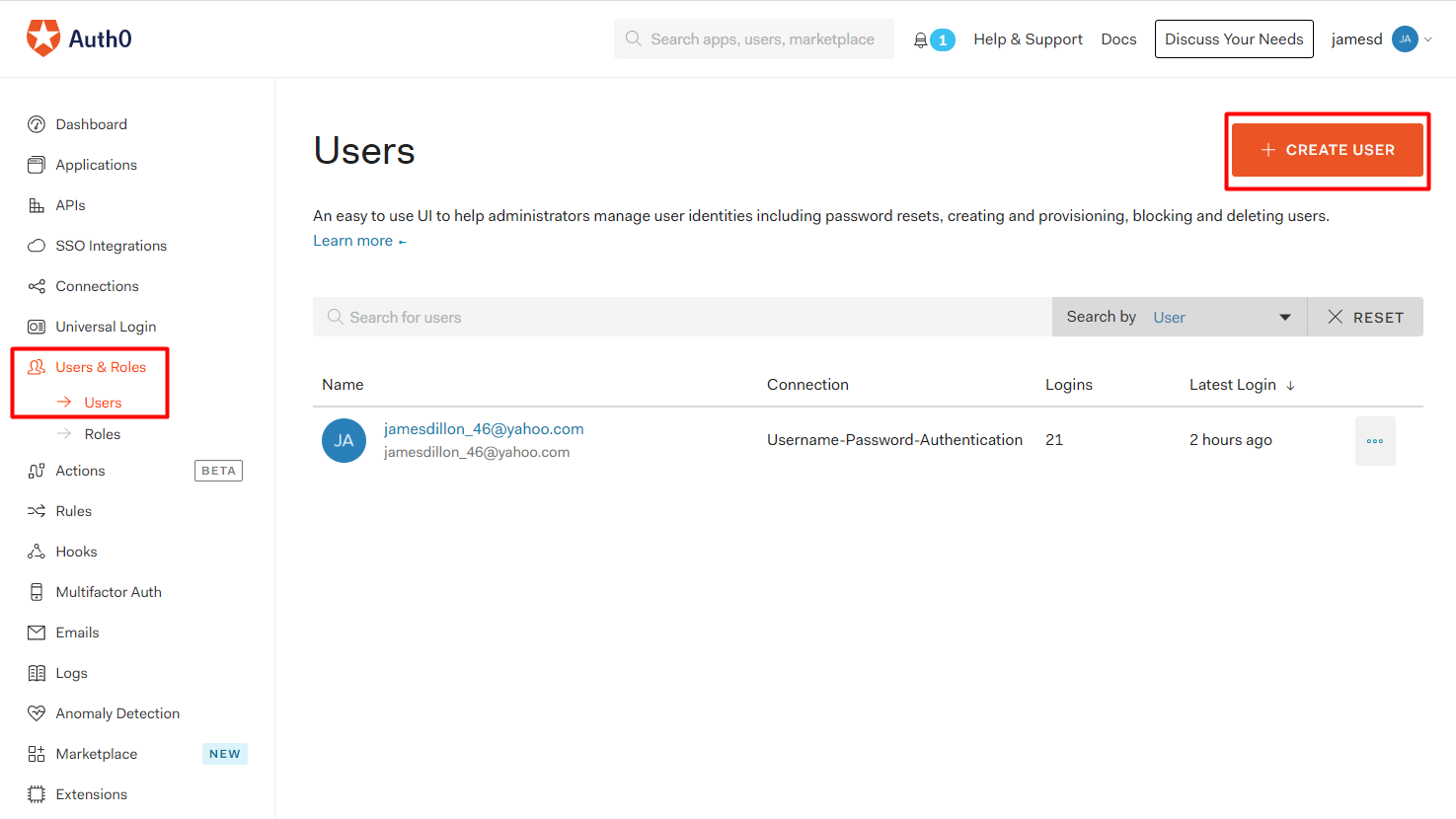Browse the Marketplace
1456x819 pixels.
[97, 754]
